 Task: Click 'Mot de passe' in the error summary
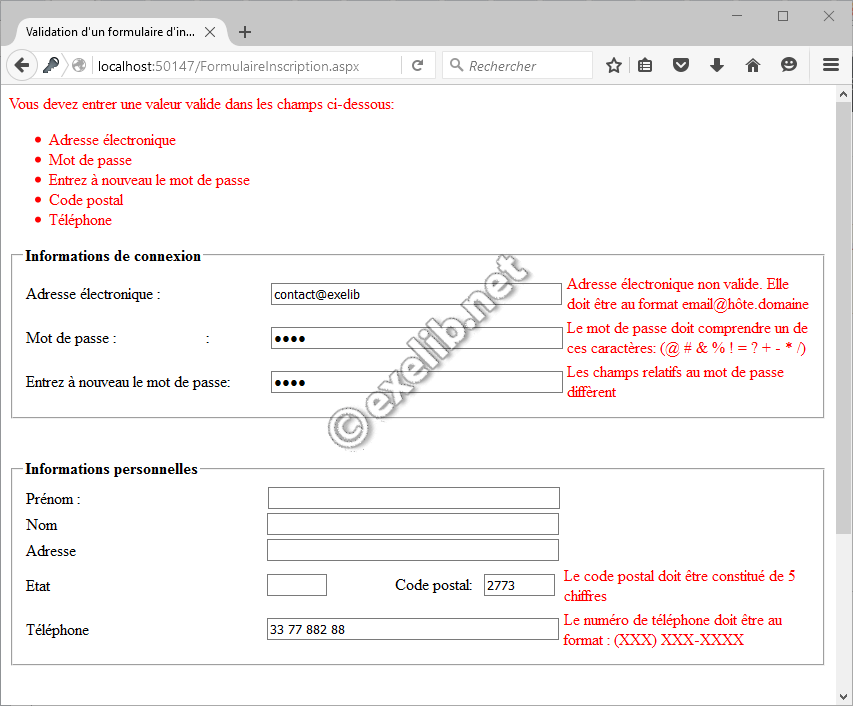click(90, 160)
